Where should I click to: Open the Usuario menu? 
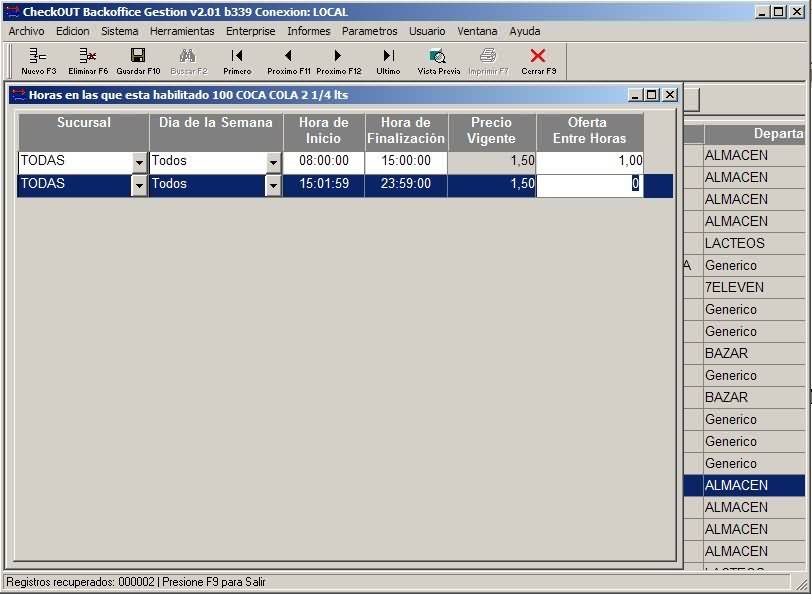[427, 31]
